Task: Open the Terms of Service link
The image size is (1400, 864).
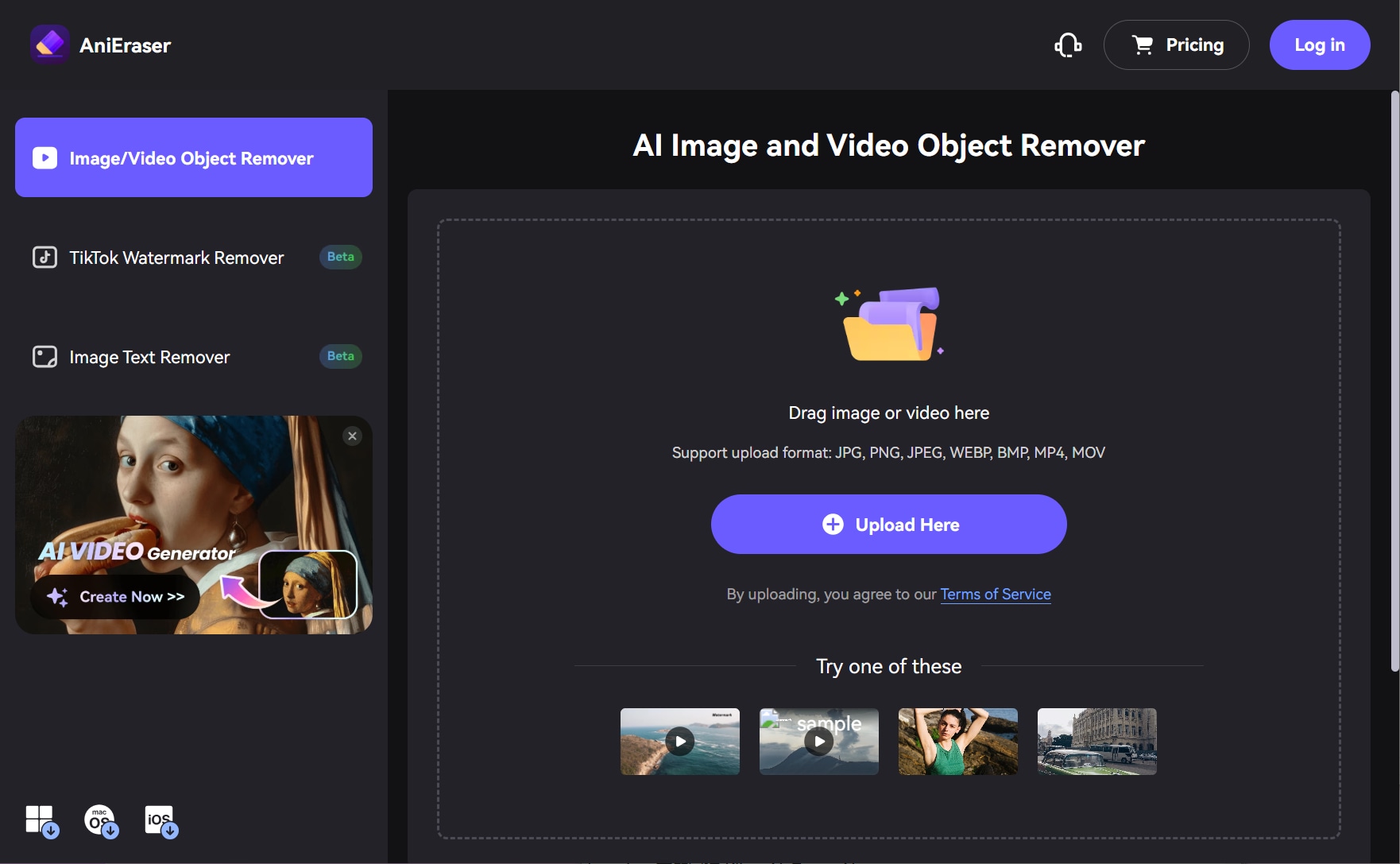Action: [x=995, y=594]
